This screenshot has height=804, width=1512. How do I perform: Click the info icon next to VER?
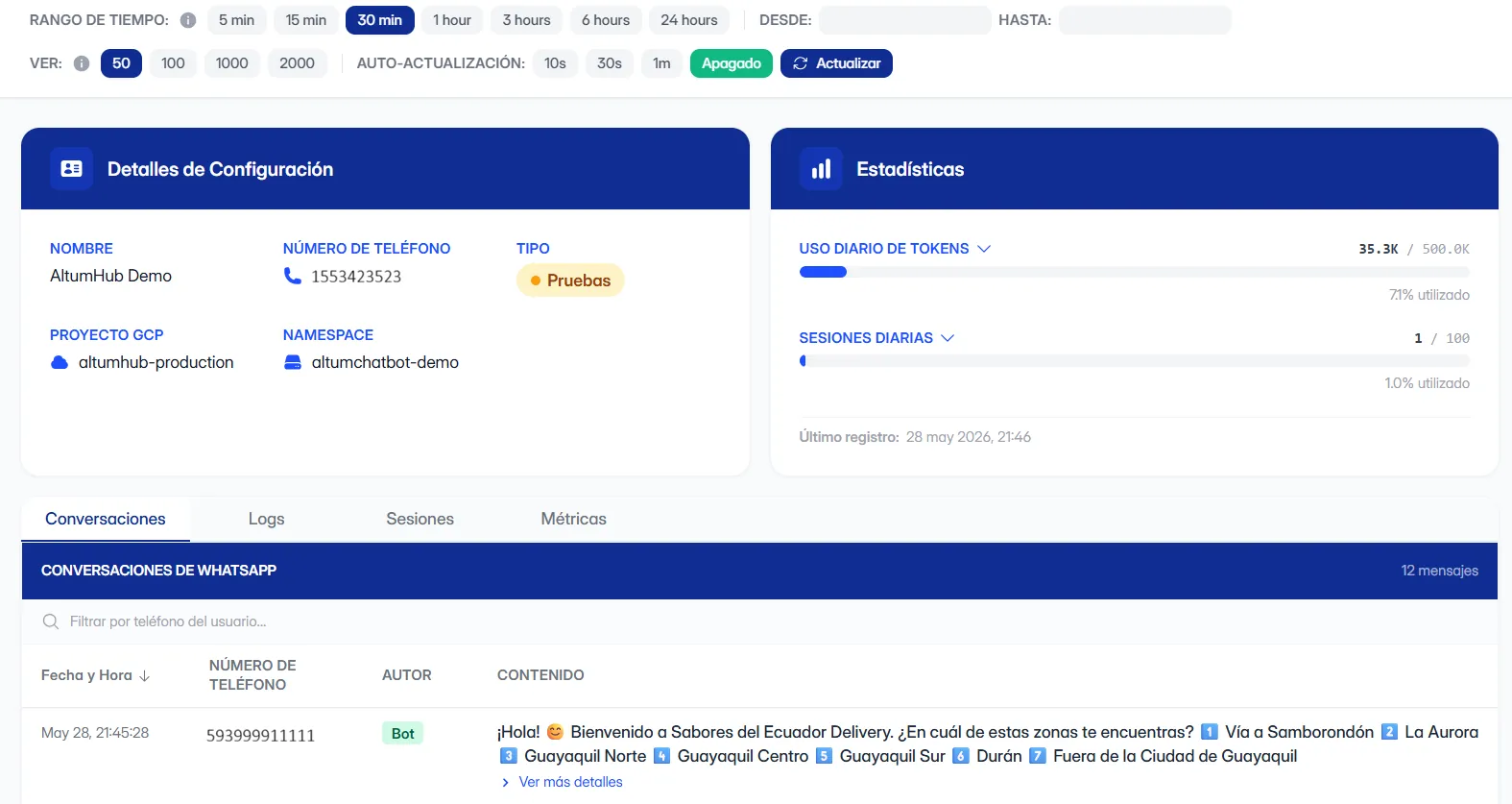pyautogui.click(x=82, y=63)
